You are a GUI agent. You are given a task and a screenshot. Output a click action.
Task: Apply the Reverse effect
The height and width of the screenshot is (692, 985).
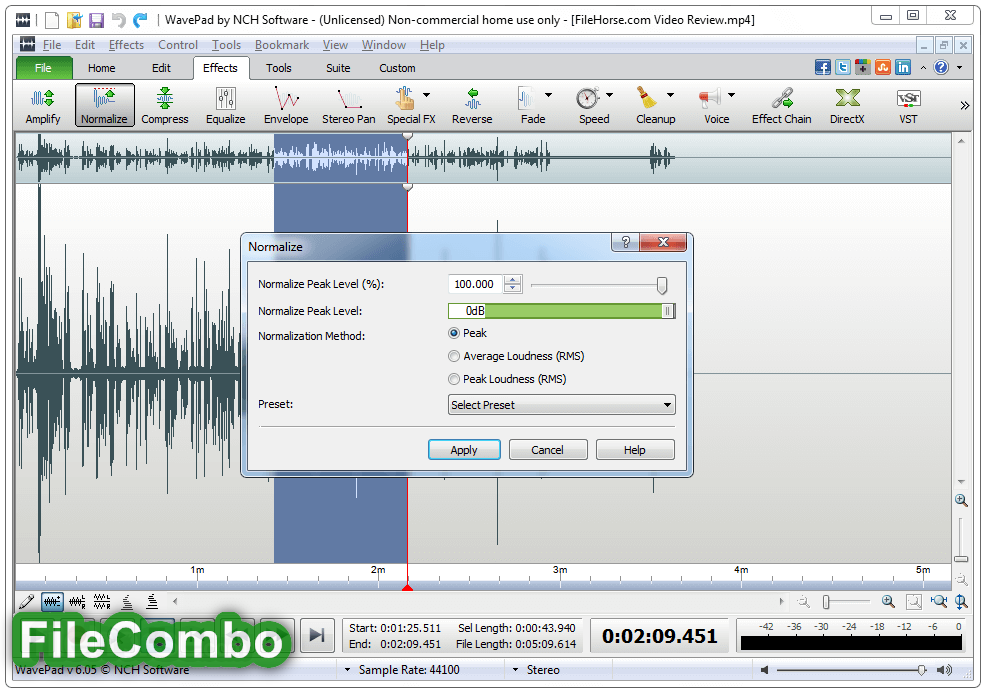(471, 105)
